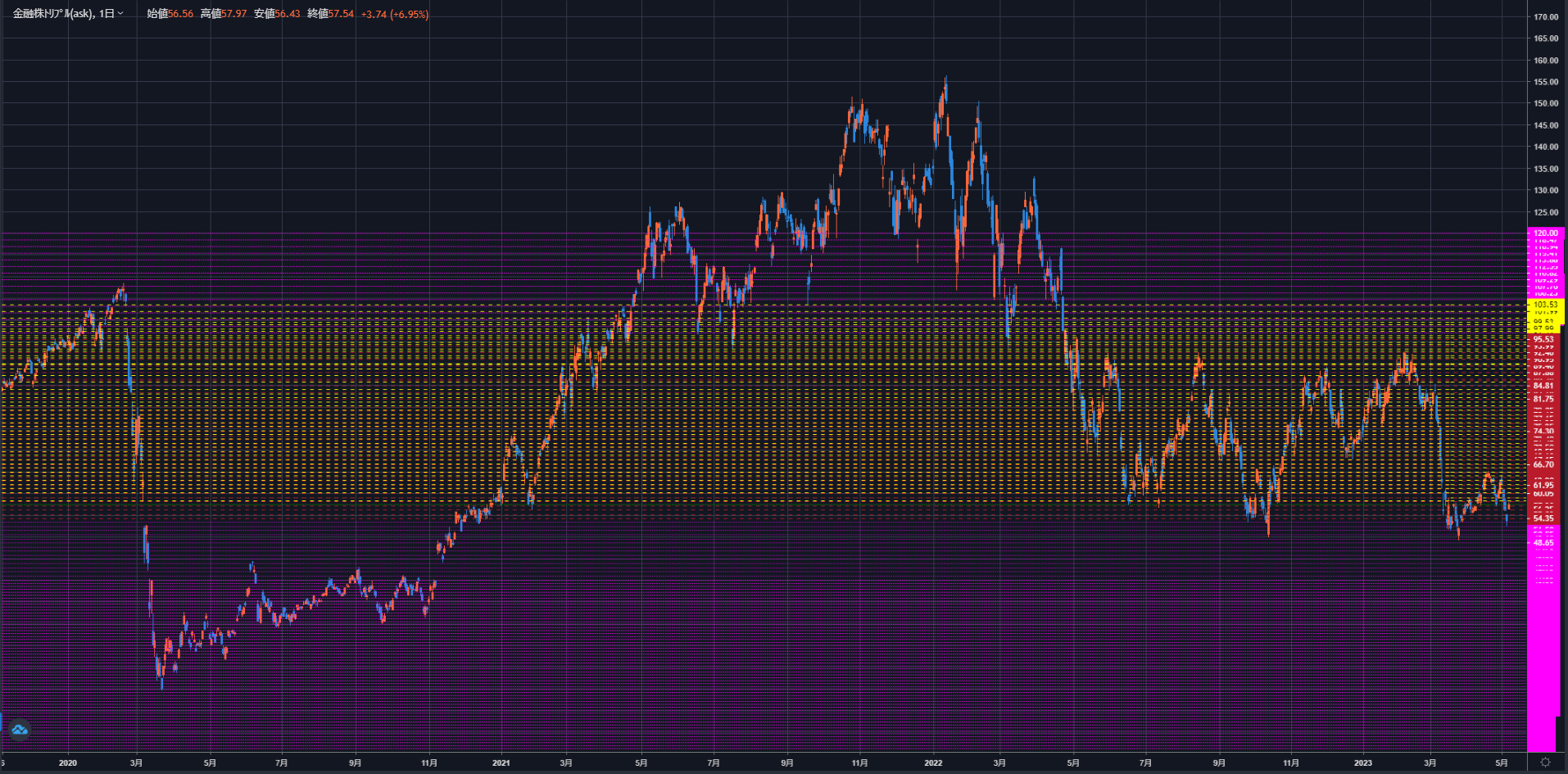Click the 金融株トリプル(ask) symbol title

pyautogui.click(x=53, y=14)
